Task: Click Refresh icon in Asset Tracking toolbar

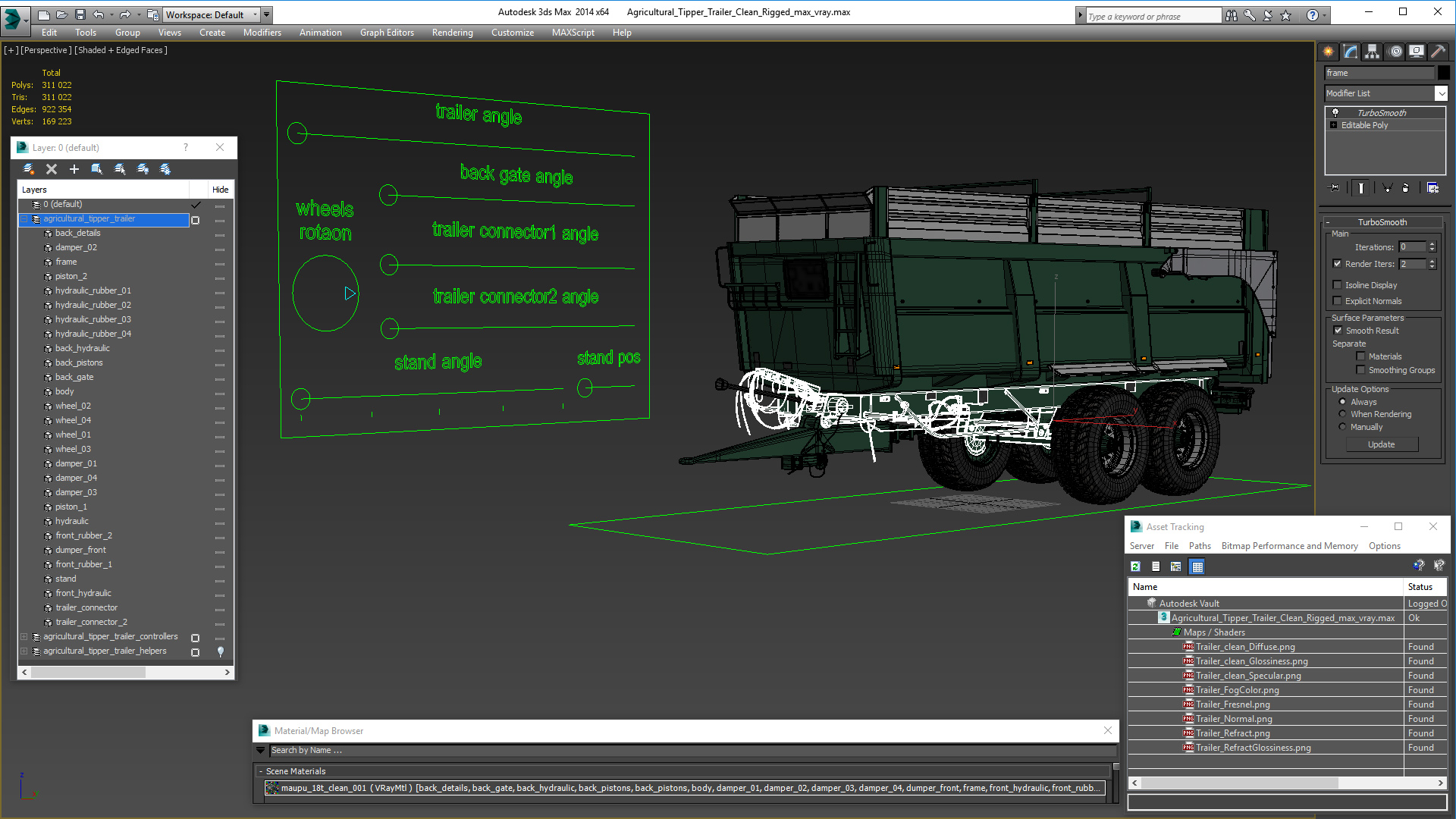Action: (x=1135, y=566)
